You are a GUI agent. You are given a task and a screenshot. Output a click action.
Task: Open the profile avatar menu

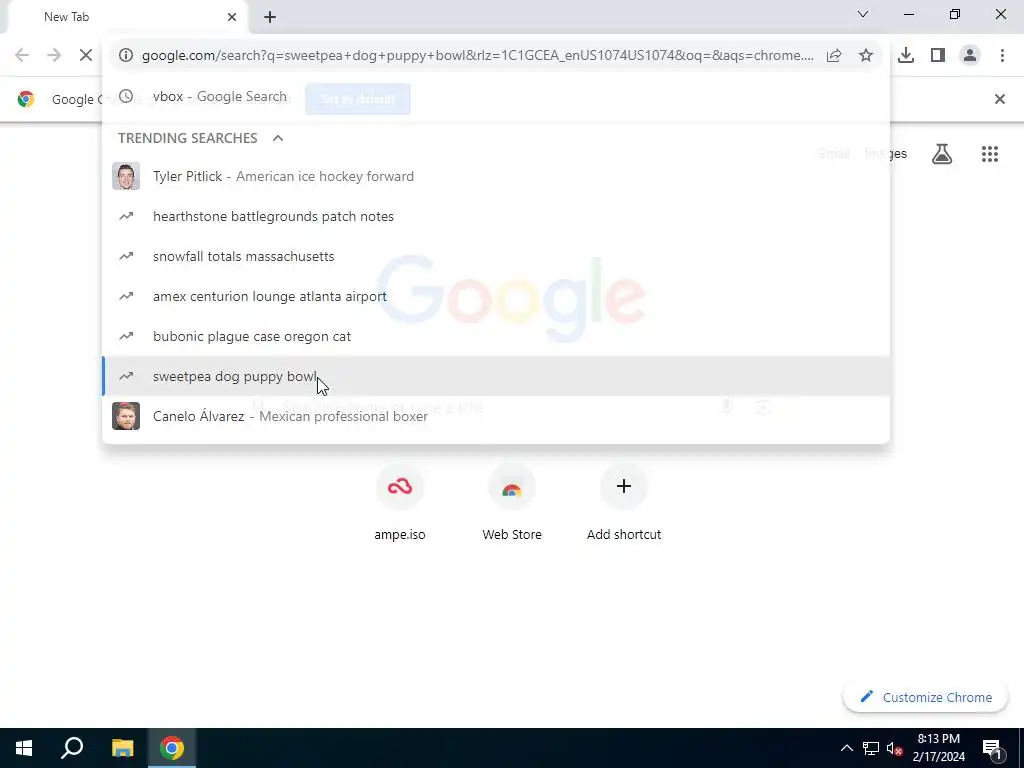[970, 56]
